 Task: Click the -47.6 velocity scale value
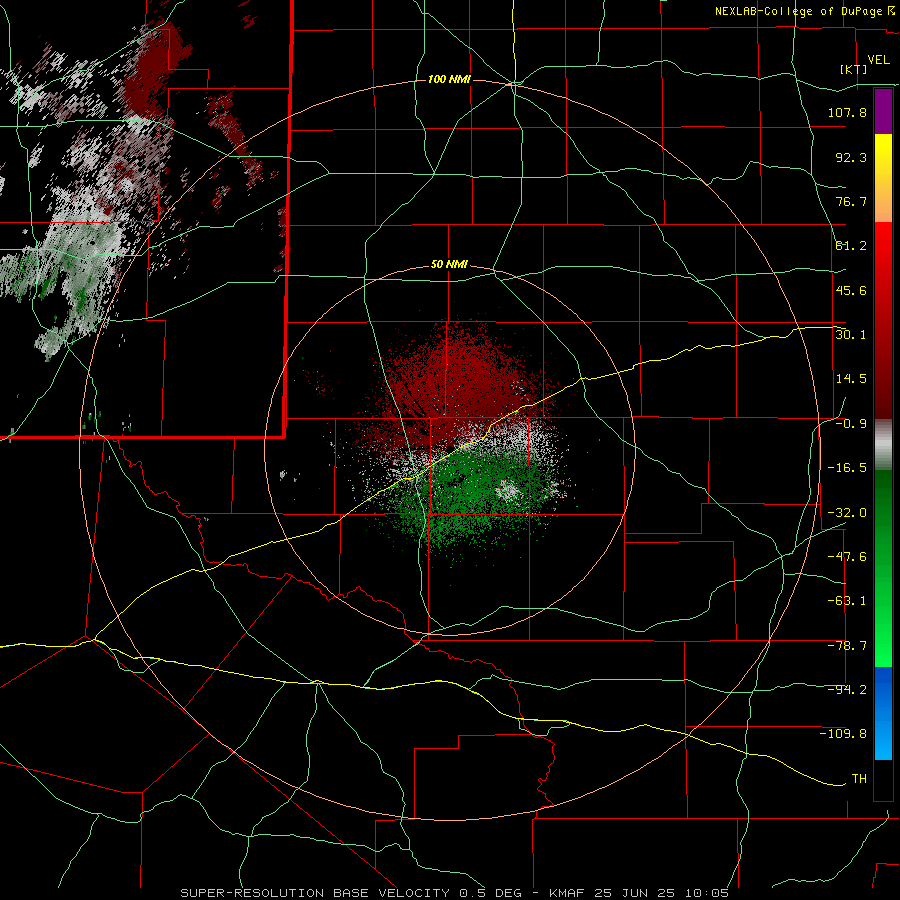(x=847, y=557)
